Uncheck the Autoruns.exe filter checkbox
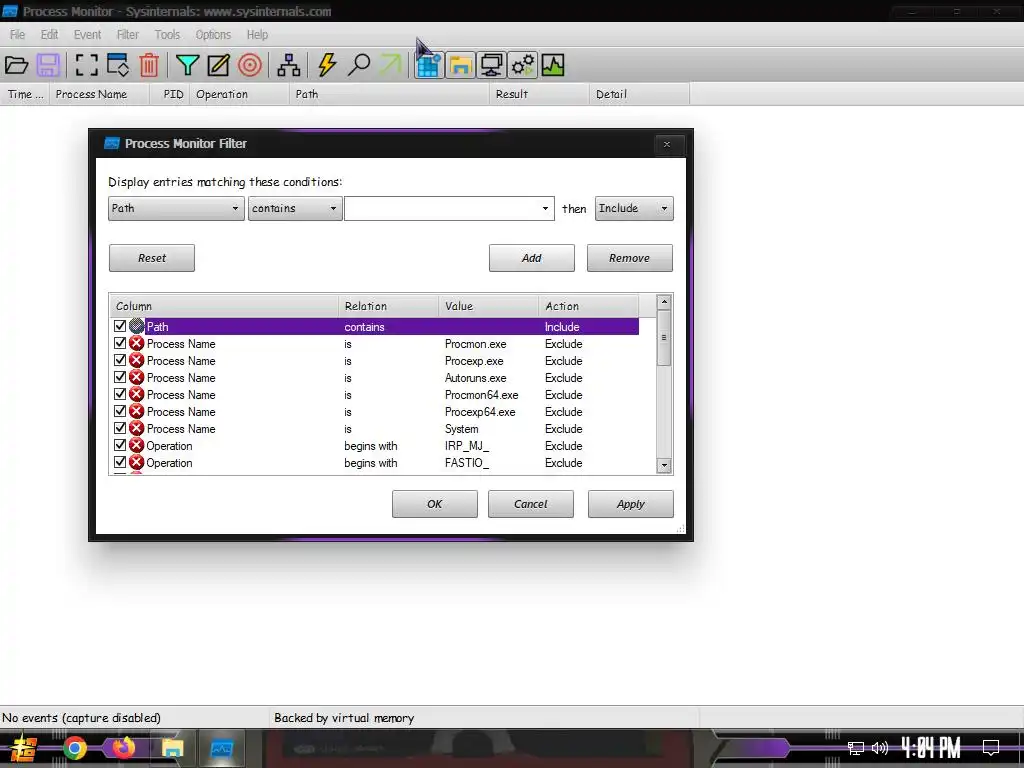The image size is (1024, 768). (120, 377)
